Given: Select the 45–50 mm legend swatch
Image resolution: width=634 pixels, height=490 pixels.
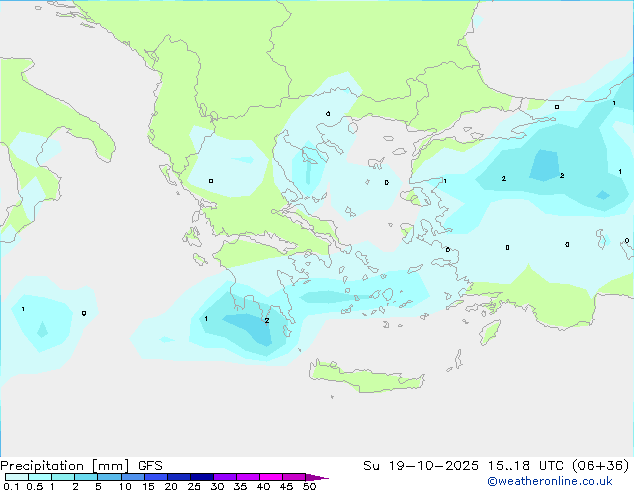Looking at the screenshot, I should [294, 477].
